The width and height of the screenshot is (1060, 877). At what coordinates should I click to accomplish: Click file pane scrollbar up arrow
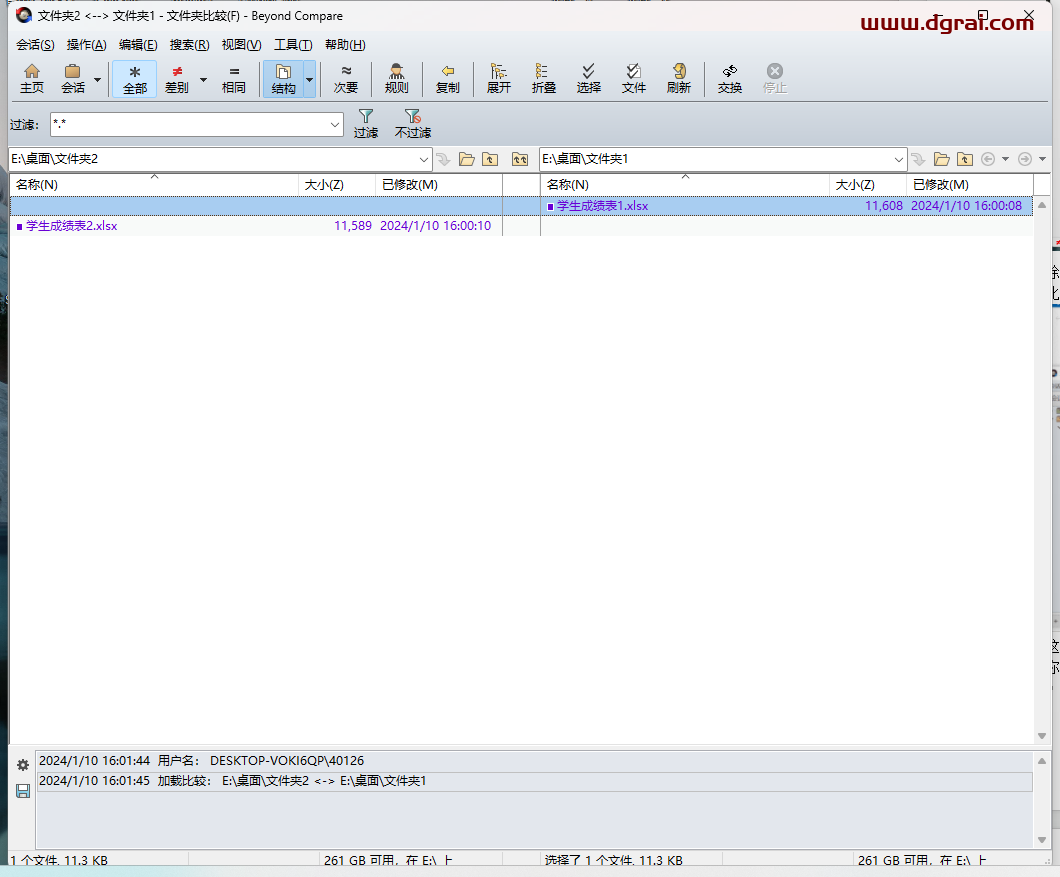pos(1042,205)
